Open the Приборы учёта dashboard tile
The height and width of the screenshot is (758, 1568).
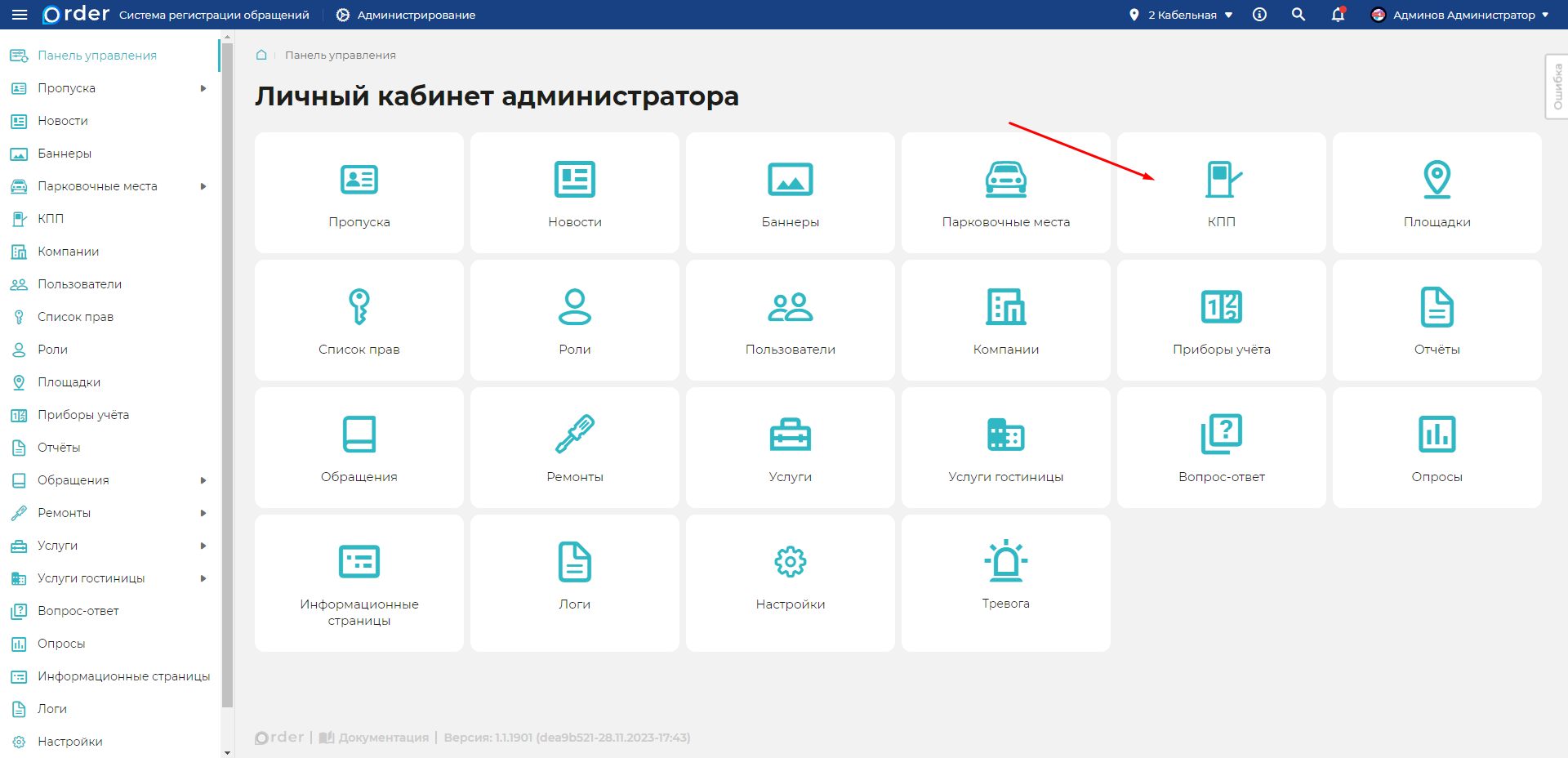[1221, 320]
